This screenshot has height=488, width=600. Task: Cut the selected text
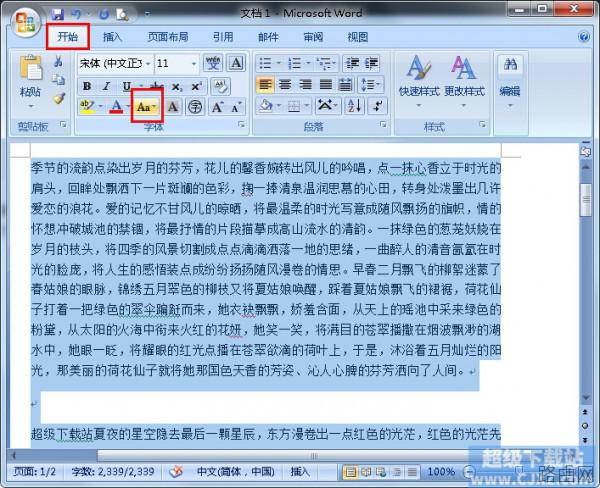(x=58, y=61)
